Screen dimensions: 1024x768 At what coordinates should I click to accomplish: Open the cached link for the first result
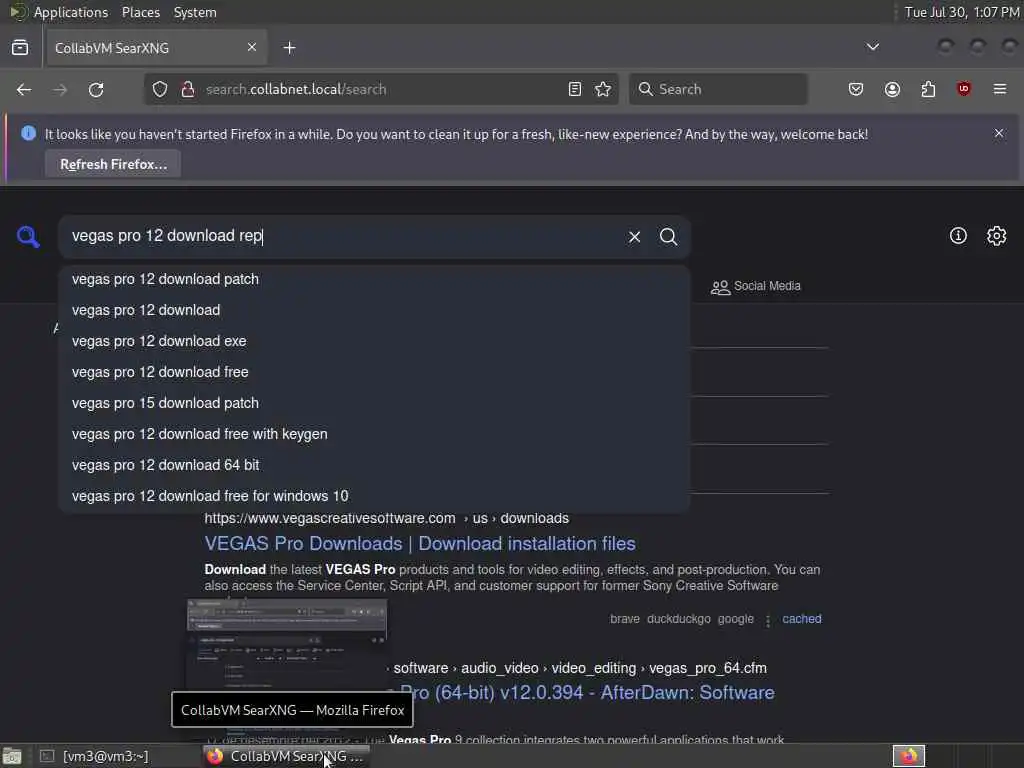pyautogui.click(x=801, y=619)
